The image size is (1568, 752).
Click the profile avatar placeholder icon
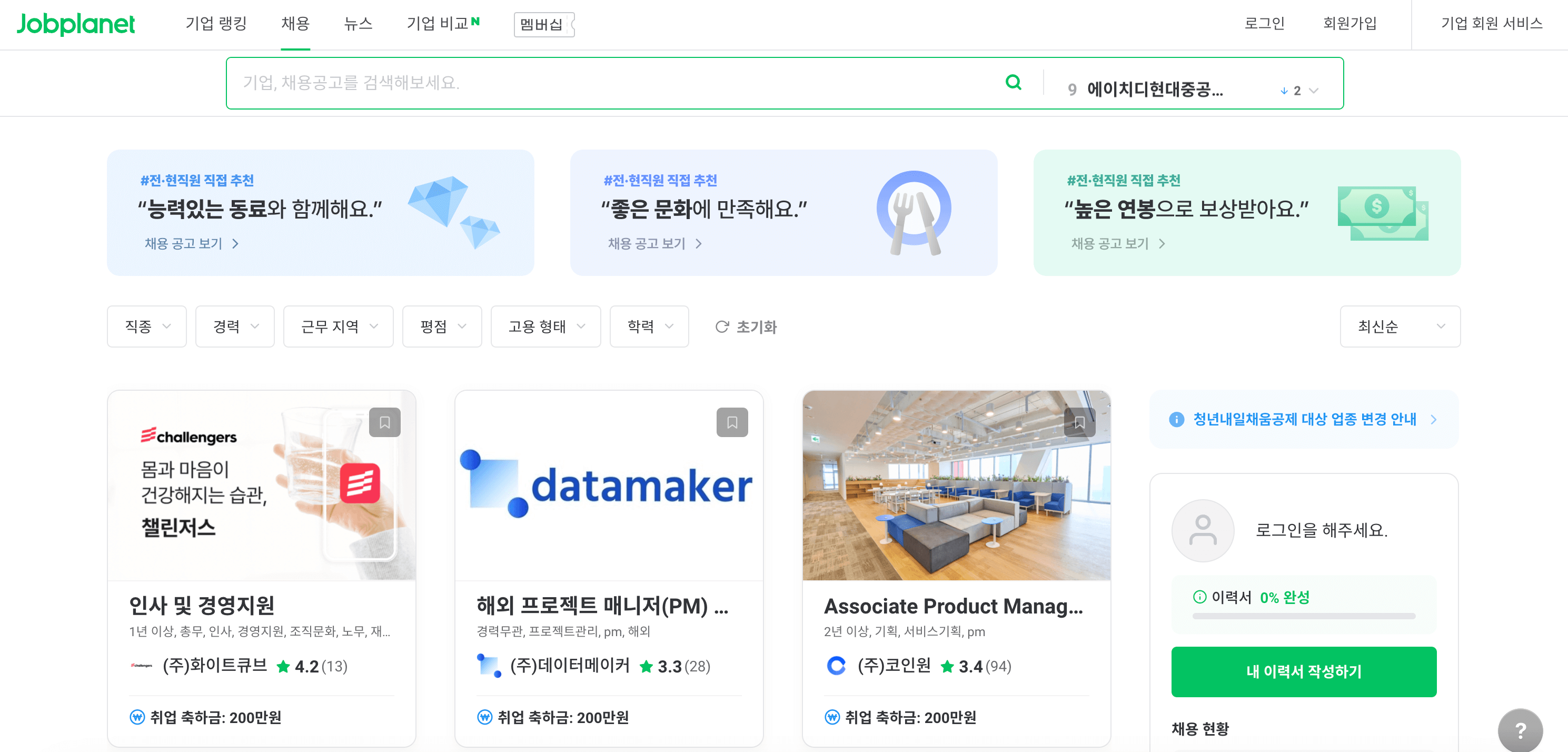pos(1203,530)
